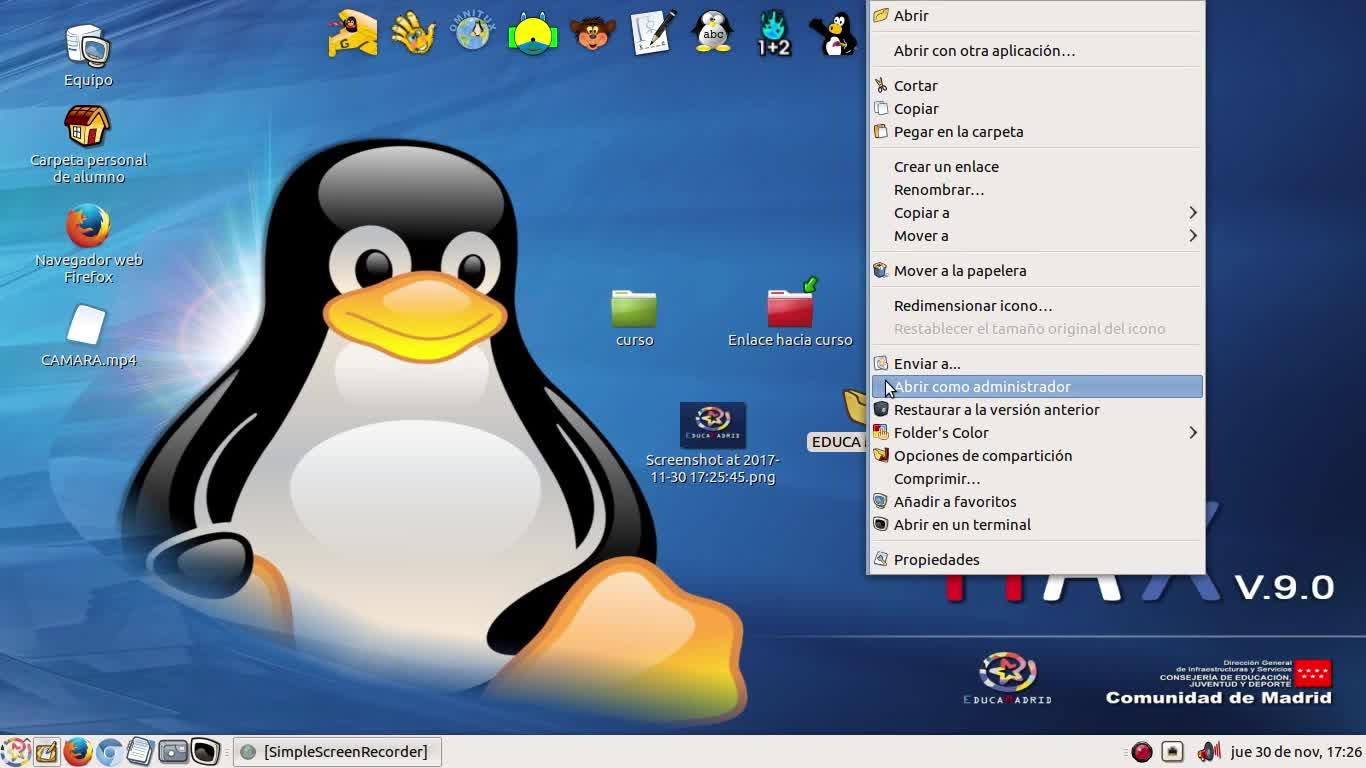Select Añadir a favoritos

point(1037,502)
